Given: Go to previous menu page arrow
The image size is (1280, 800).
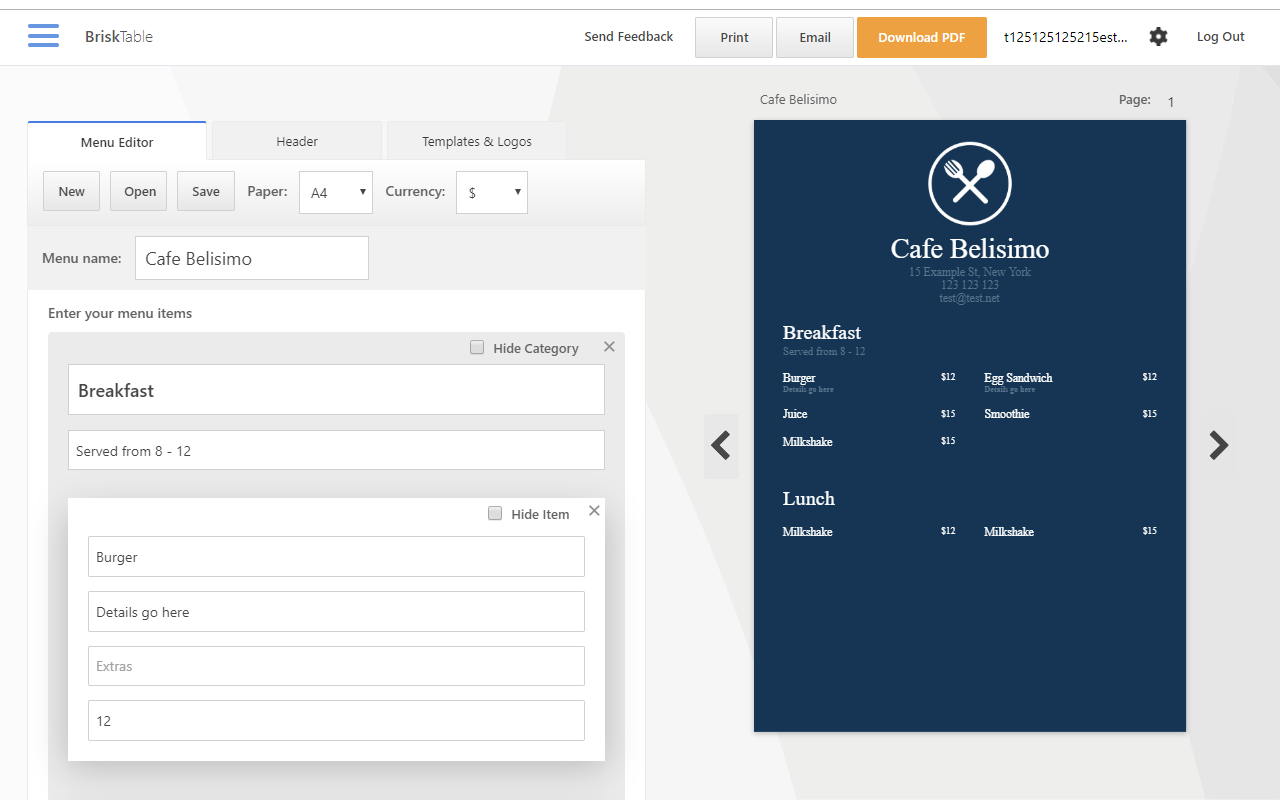Looking at the screenshot, I should (721, 445).
